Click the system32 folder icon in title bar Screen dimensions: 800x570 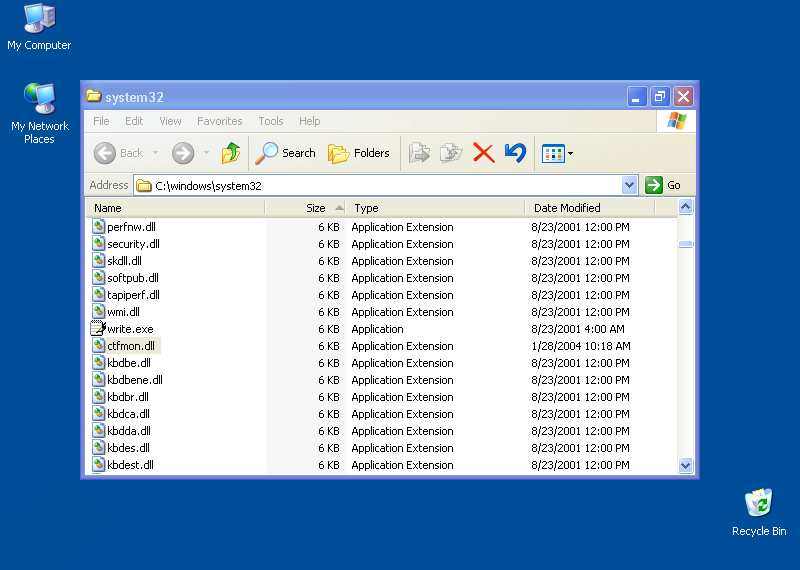click(93, 96)
